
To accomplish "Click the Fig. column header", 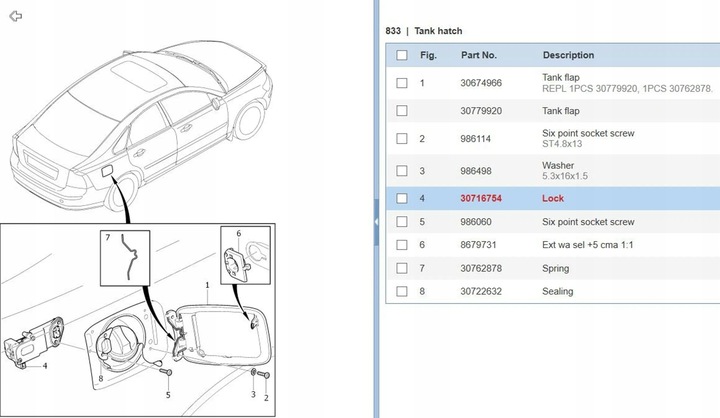I will [428, 55].
